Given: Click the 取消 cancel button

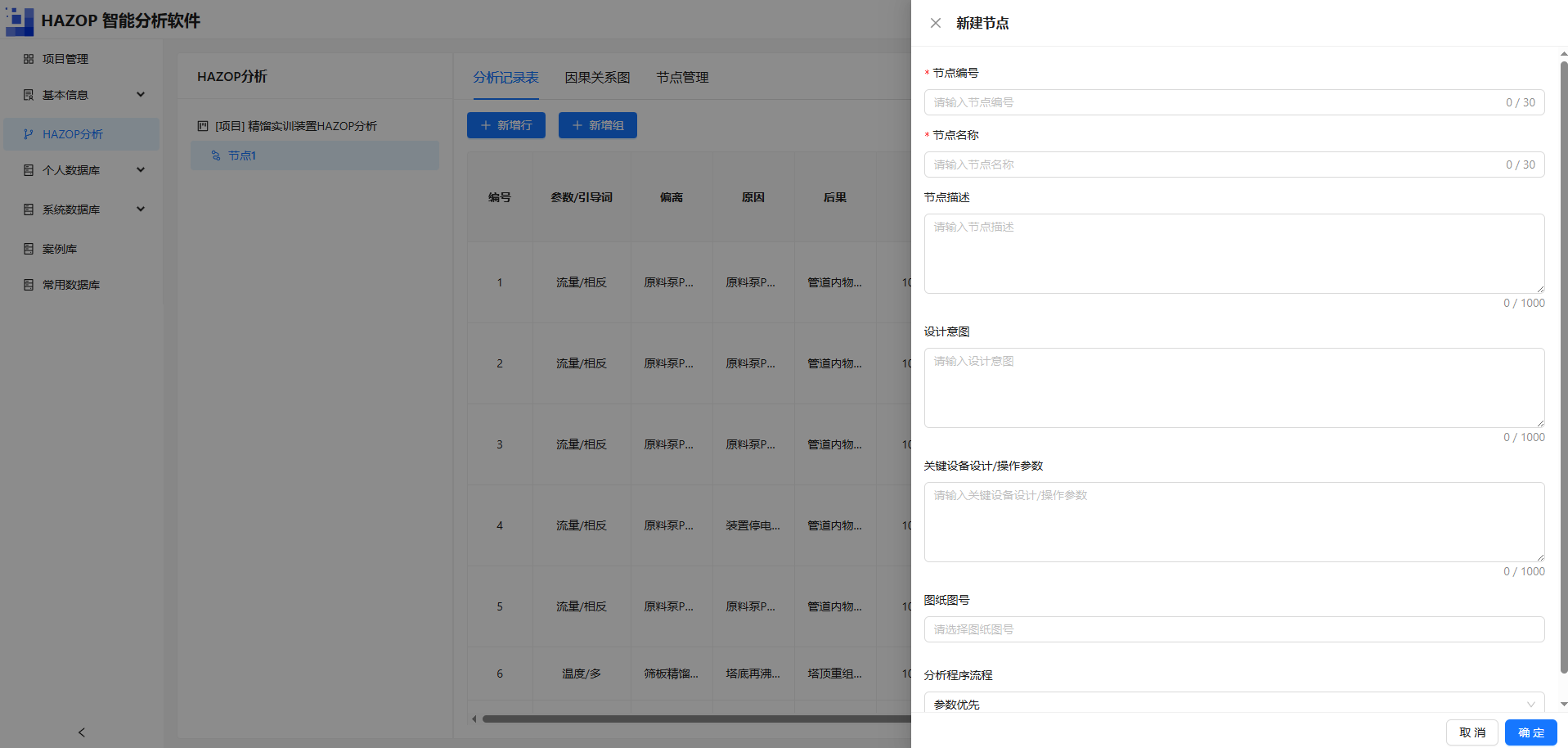Looking at the screenshot, I should click(x=1472, y=732).
